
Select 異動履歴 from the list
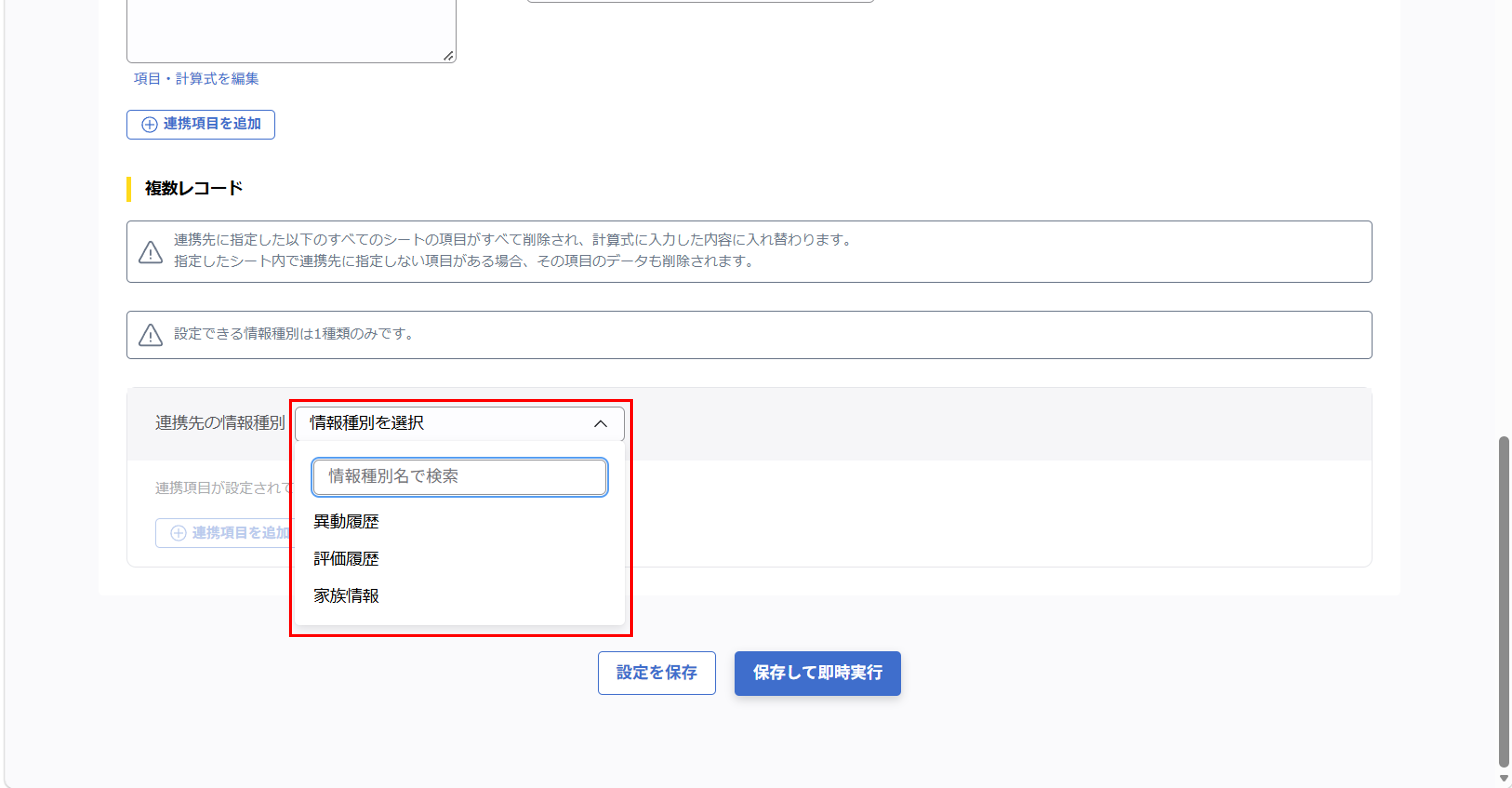(x=346, y=521)
